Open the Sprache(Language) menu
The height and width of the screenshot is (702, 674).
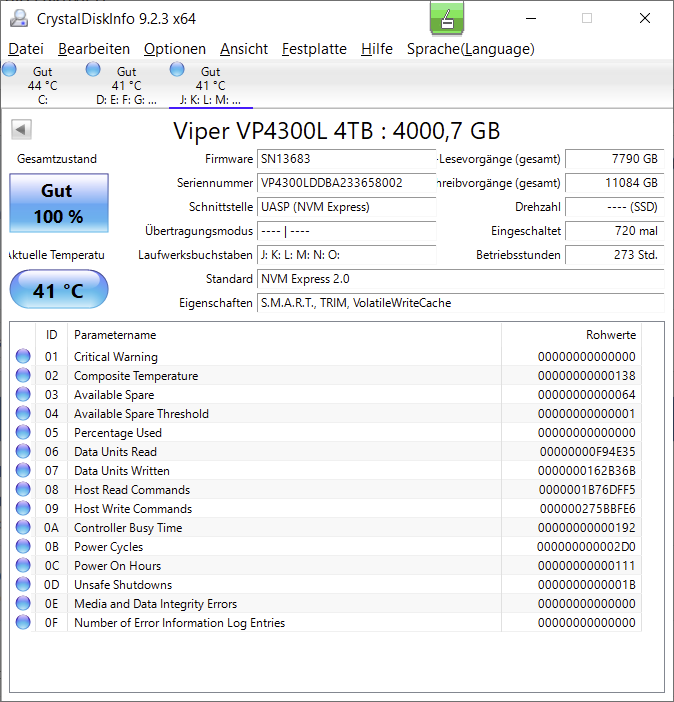click(471, 49)
